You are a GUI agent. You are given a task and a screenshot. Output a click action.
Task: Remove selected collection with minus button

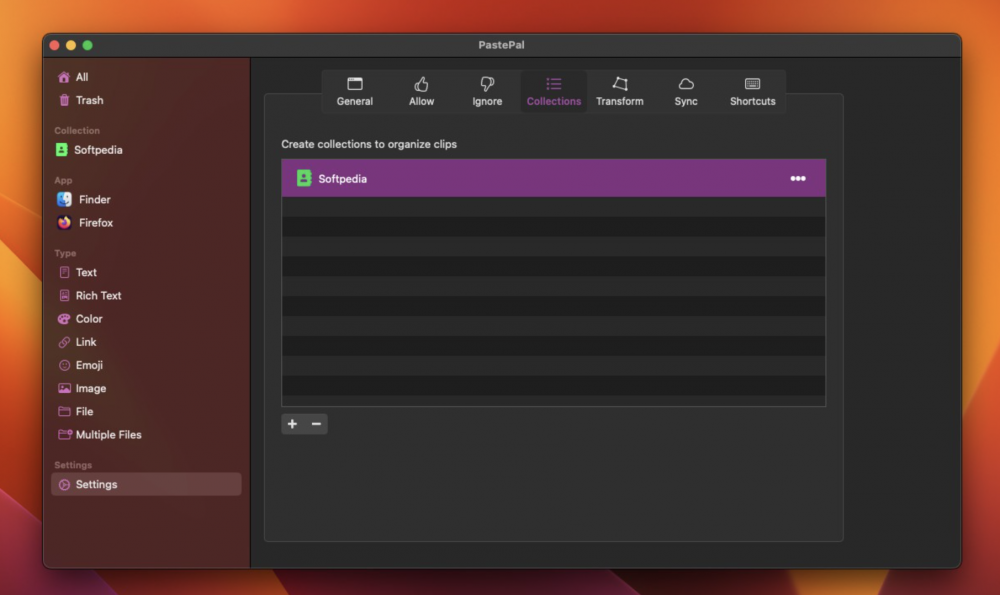[316, 424]
